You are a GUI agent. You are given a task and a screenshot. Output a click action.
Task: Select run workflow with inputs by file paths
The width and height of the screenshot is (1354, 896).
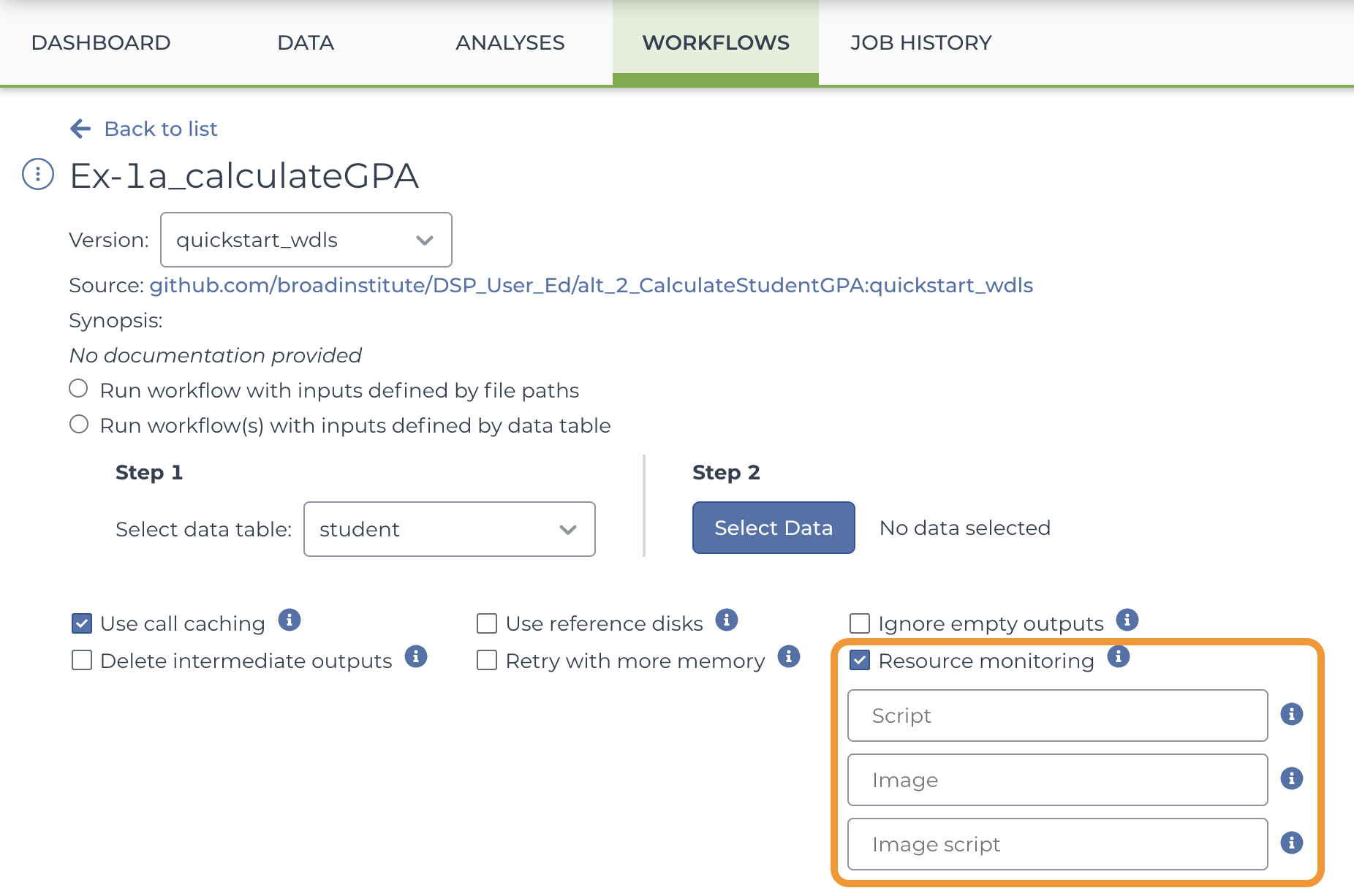[79, 389]
